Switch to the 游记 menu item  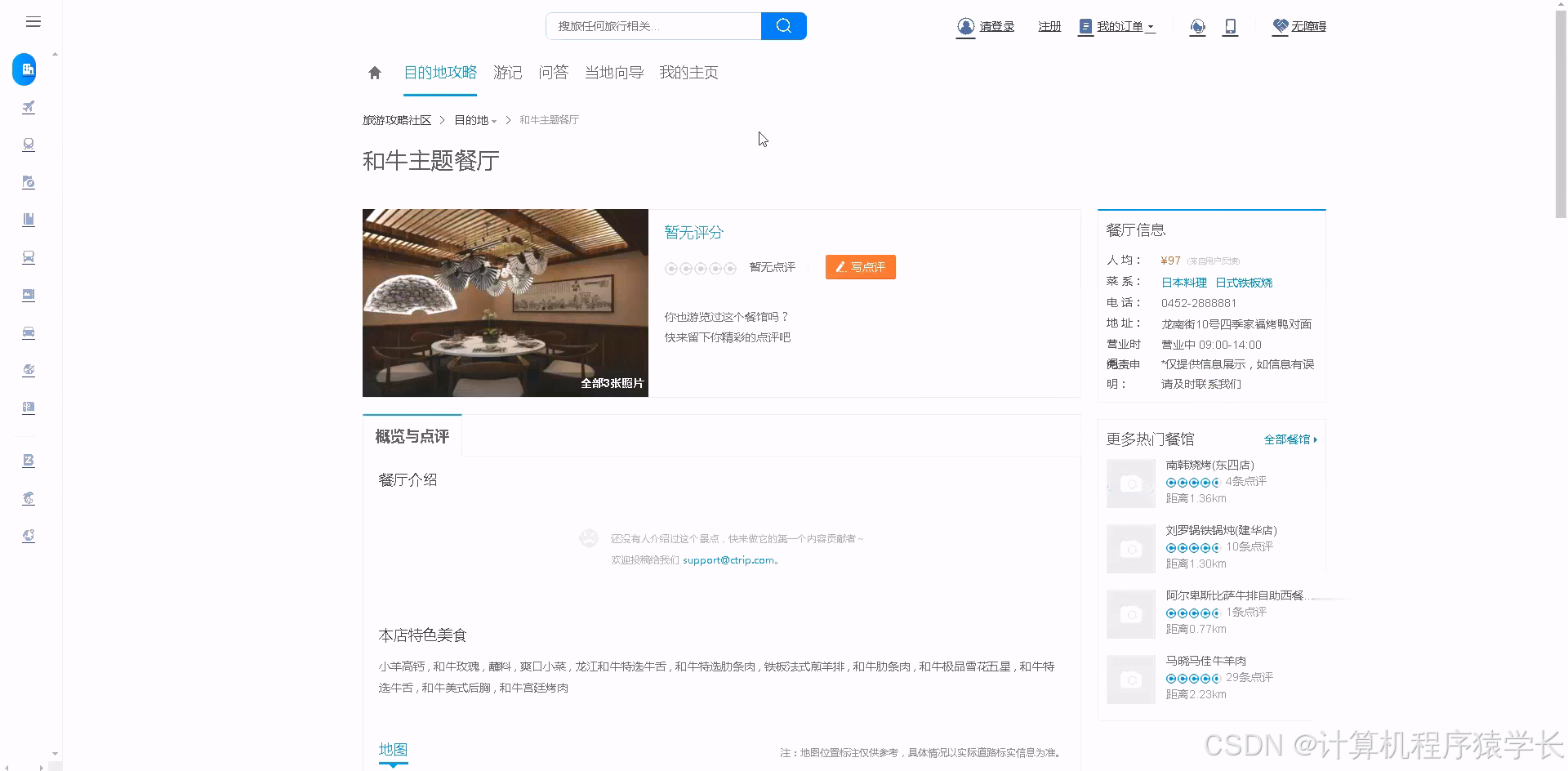[x=507, y=72]
